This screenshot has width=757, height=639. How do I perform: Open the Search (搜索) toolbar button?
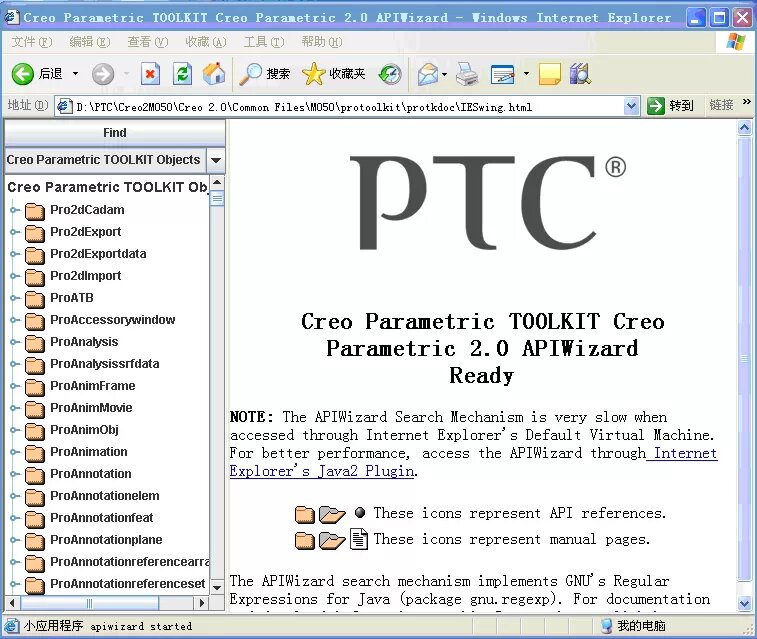tap(265, 74)
